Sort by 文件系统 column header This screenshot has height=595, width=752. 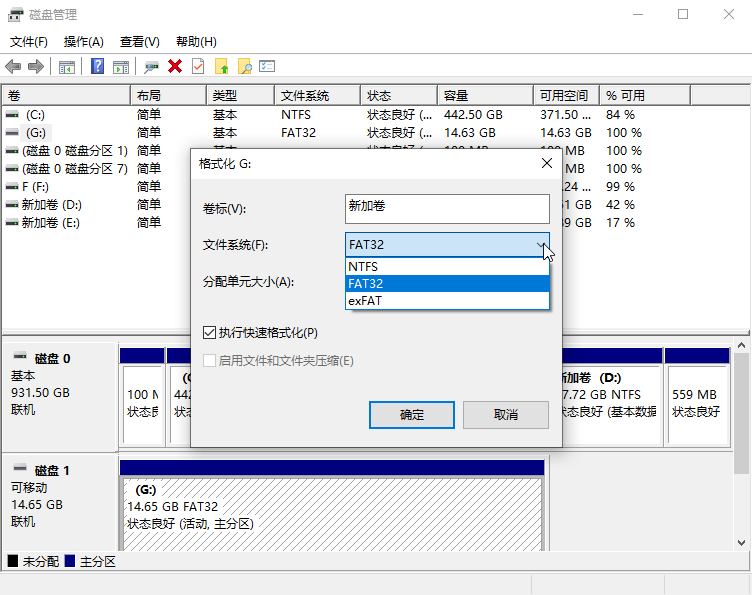317,95
